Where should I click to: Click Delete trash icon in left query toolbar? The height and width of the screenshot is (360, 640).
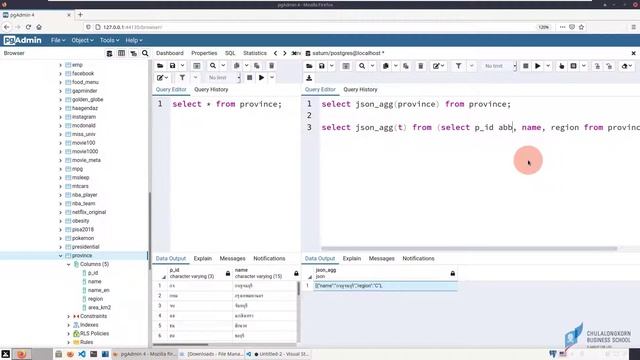coord(271,66)
